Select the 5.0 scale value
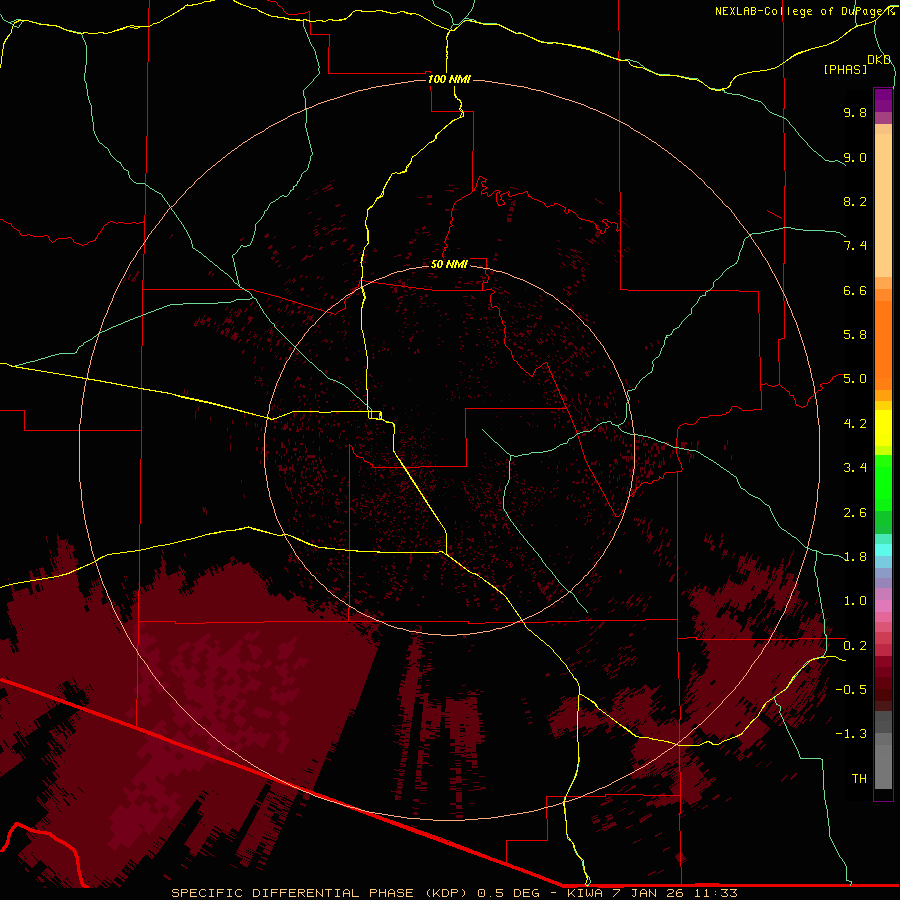Viewport: 900px width, 900px height. pyautogui.click(x=855, y=379)
